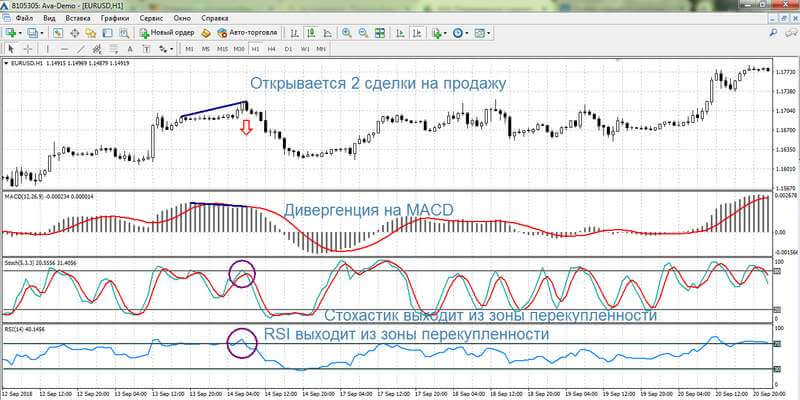Expand the Profiles dropdown arrow

tap(42, 33)
